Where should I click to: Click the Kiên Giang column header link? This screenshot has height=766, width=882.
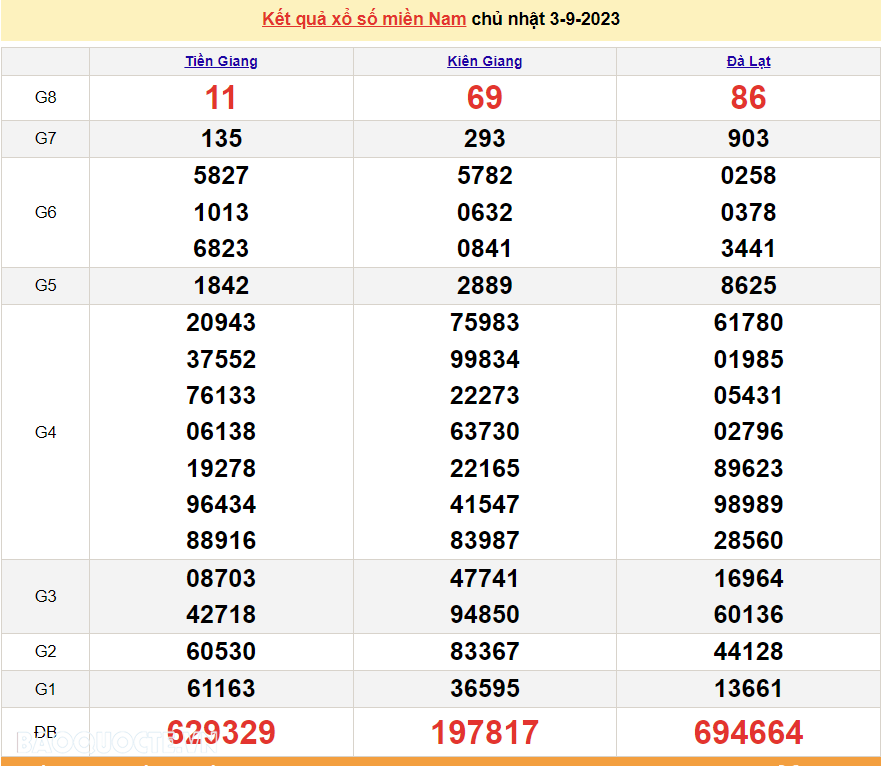(x=484, y=61)
